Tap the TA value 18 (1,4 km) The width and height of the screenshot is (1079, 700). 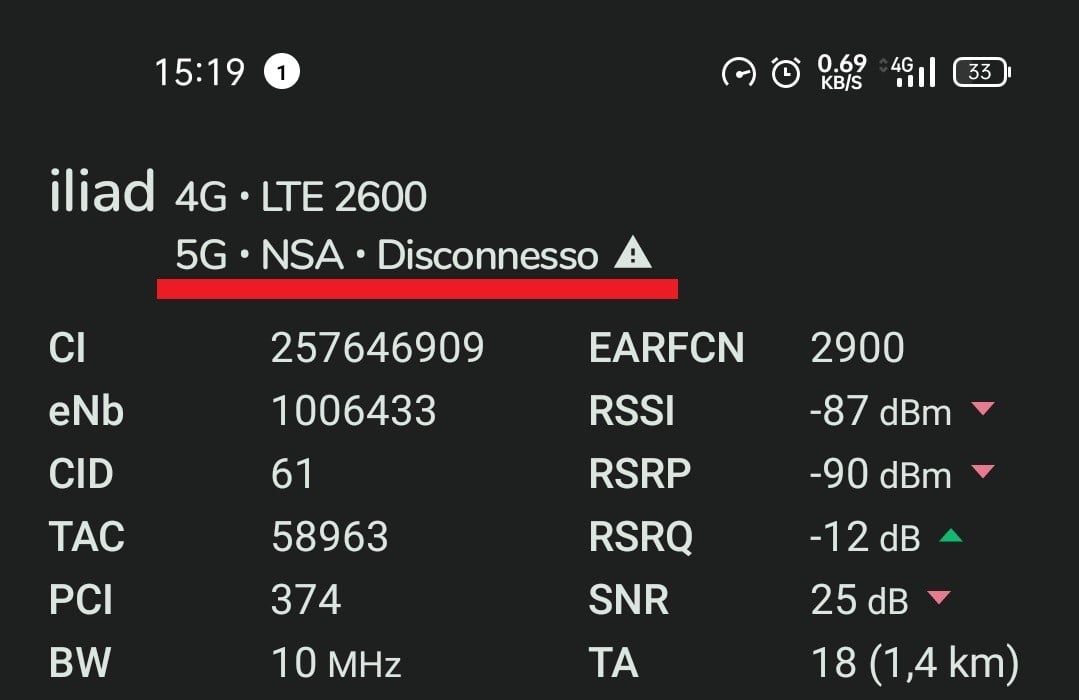[914, 662]
